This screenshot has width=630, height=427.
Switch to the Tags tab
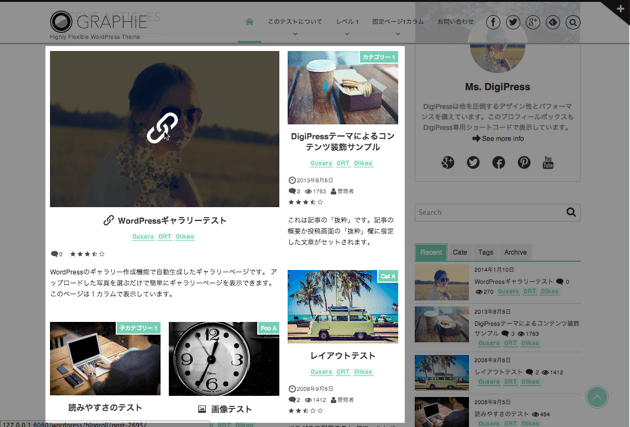tap(485, 252)
